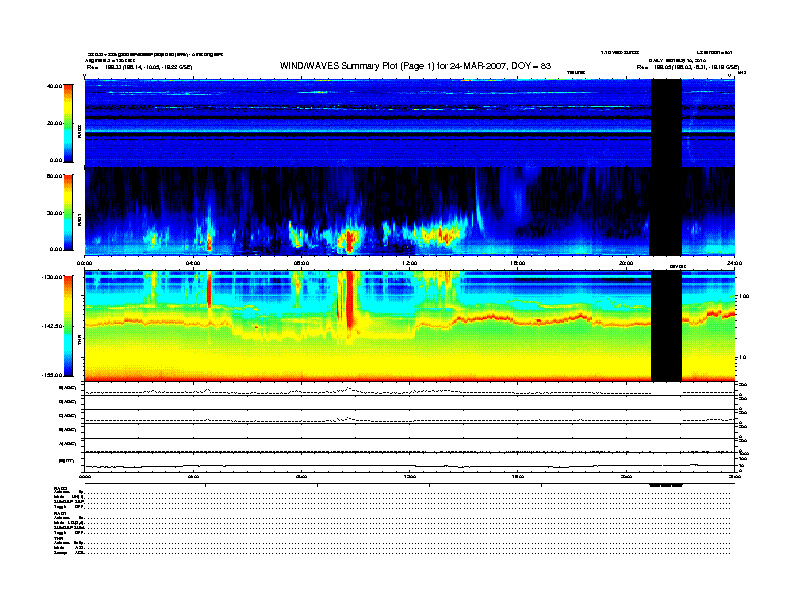Click the 60.00 label on RAD1 colorbar
The image size is (792, 612).
click(x=54, y=176)
